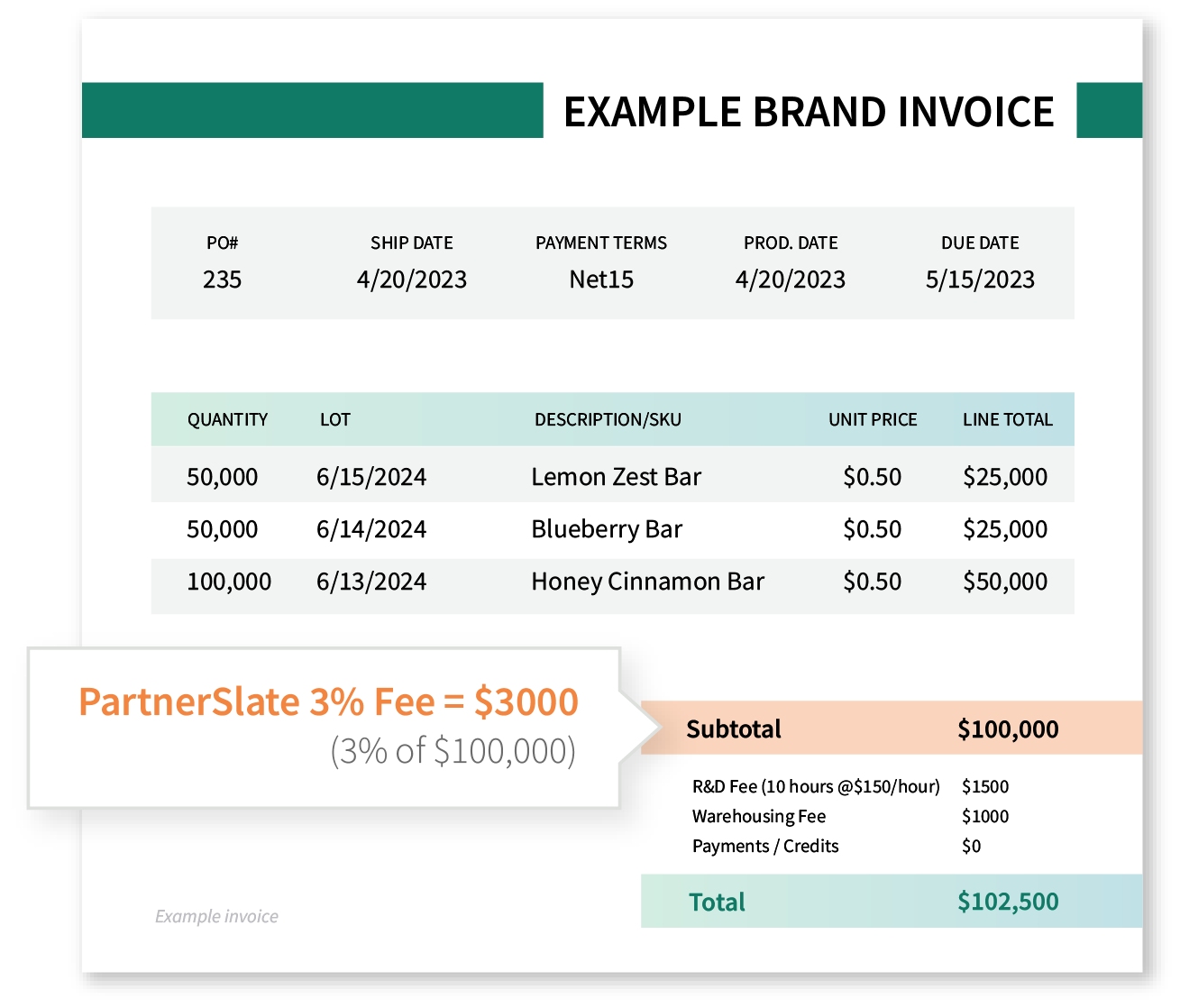Click the PartnerSlate 3% Fee callout
Image resolution: width=1180 pixels, height=1008 pixels.
tap(328, 701)
